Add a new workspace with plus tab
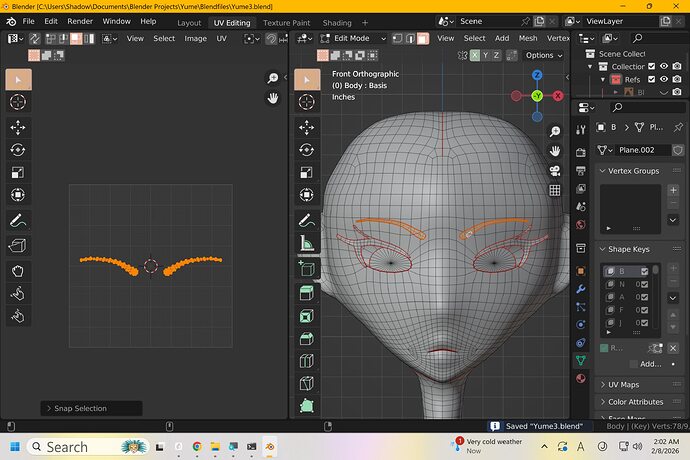 [x=365, y=22]
